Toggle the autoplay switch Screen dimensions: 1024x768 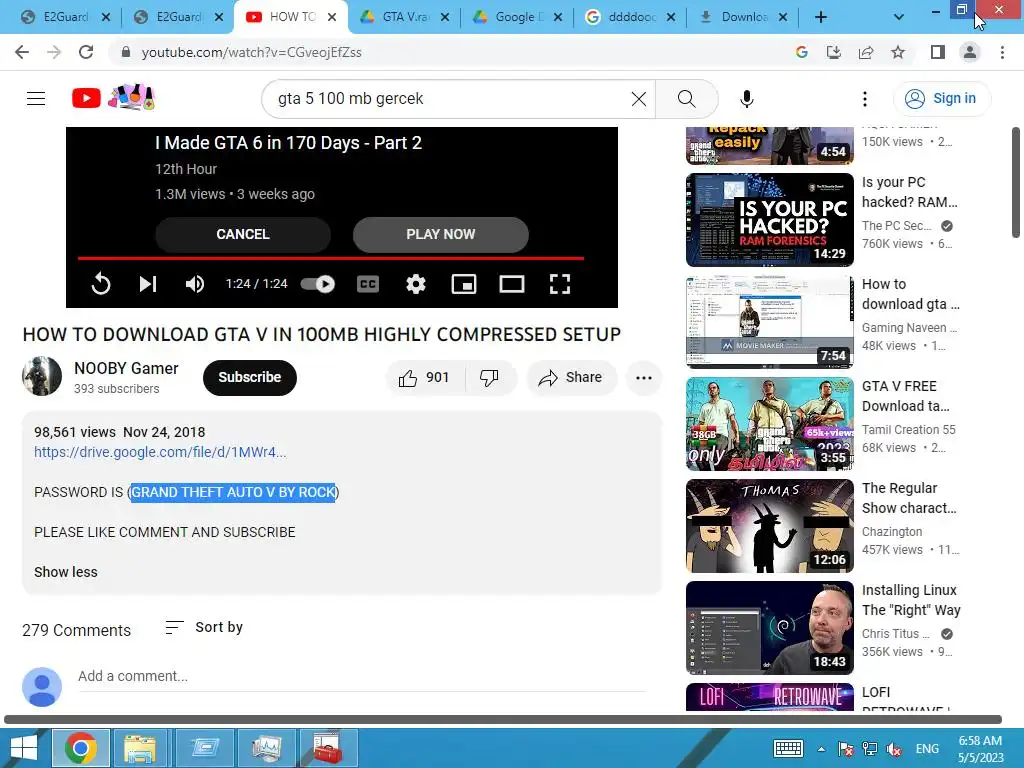318,284
